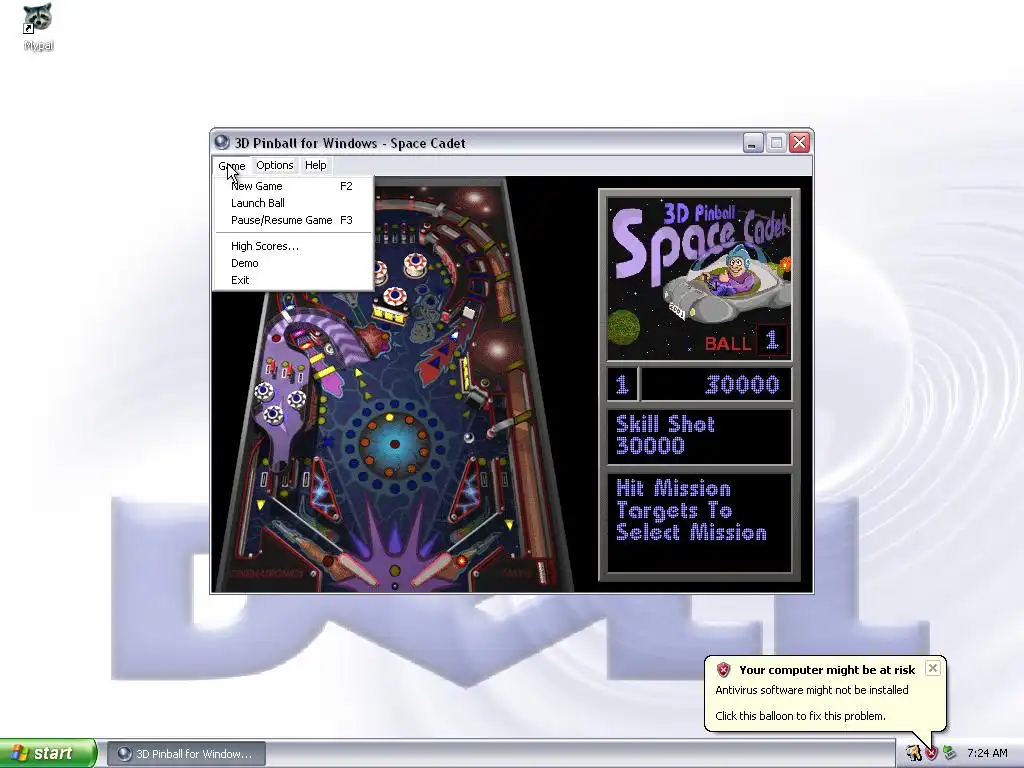The height and width of the screenshot is (768, 1024).
Task: Click the Space Cadet logo image
Action: click(699, 278)
